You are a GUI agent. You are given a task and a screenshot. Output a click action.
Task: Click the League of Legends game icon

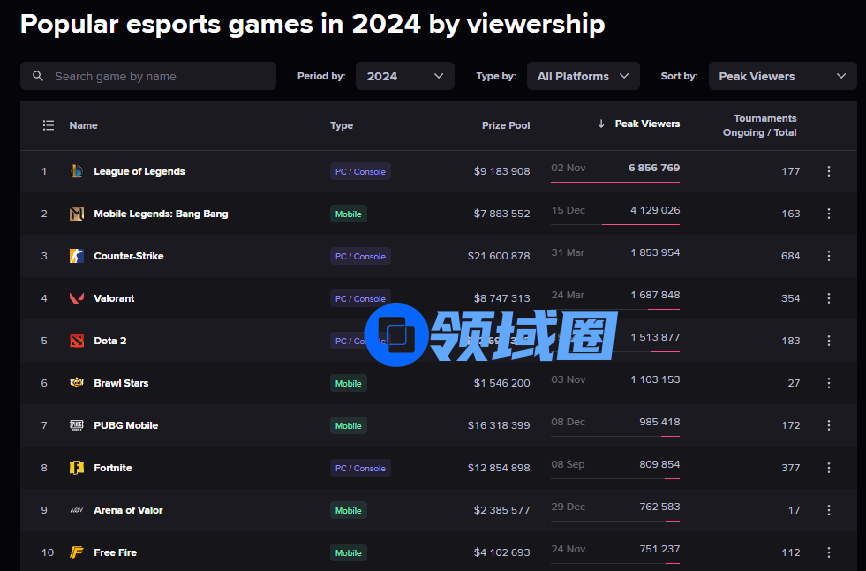tap(77, 171)
